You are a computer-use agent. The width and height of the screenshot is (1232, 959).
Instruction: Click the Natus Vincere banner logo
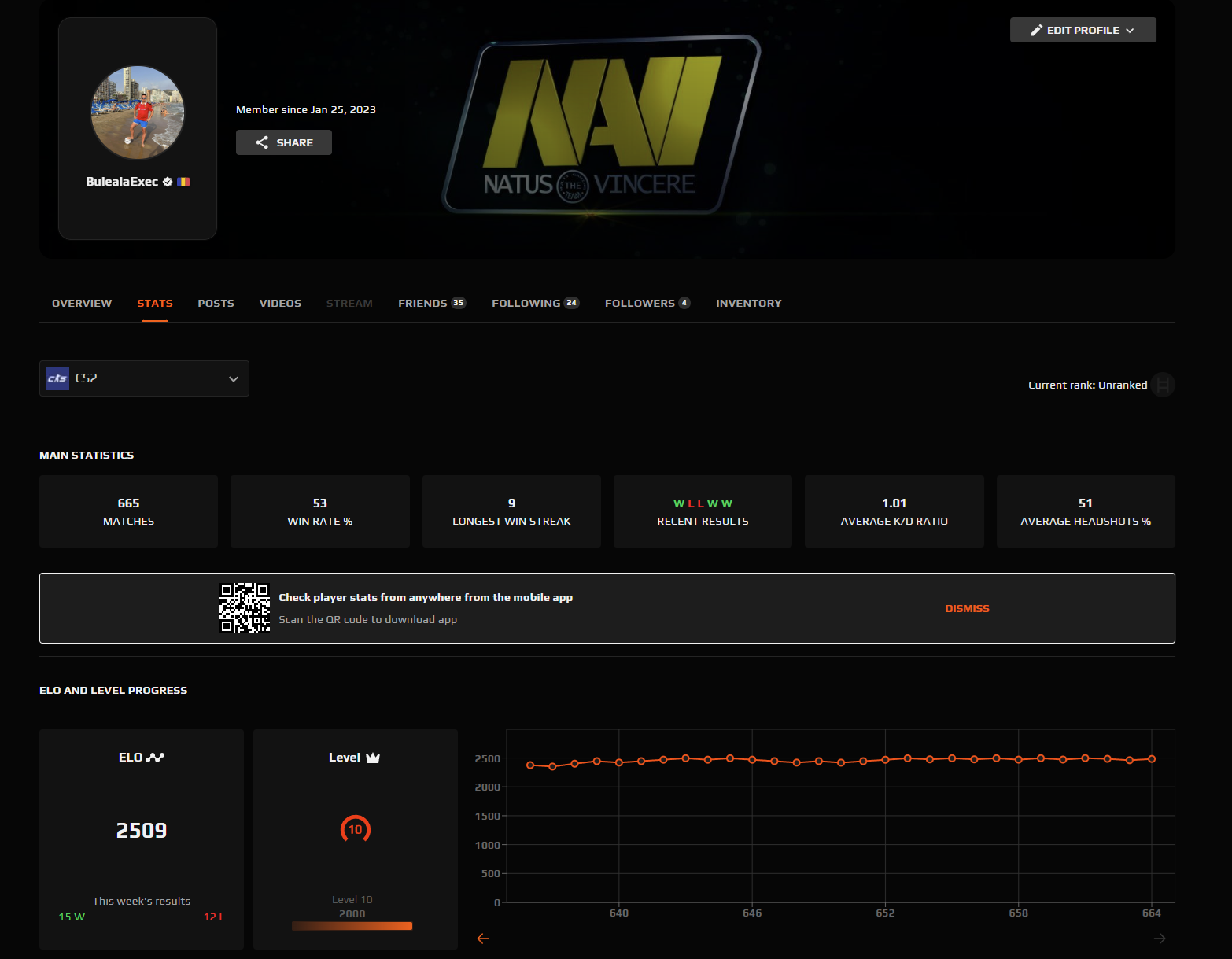coord(602,124)
